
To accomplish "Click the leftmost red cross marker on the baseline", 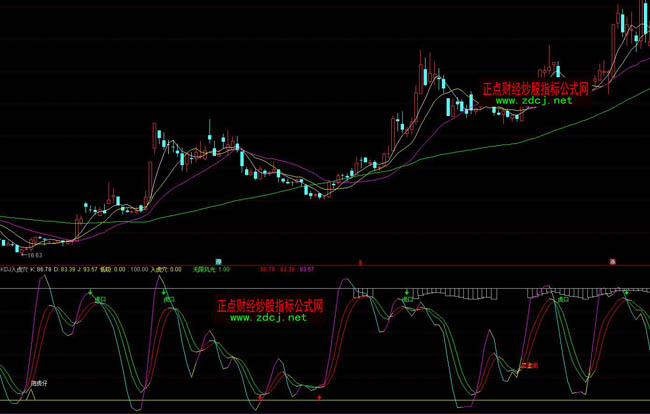I will click(261, 398).
